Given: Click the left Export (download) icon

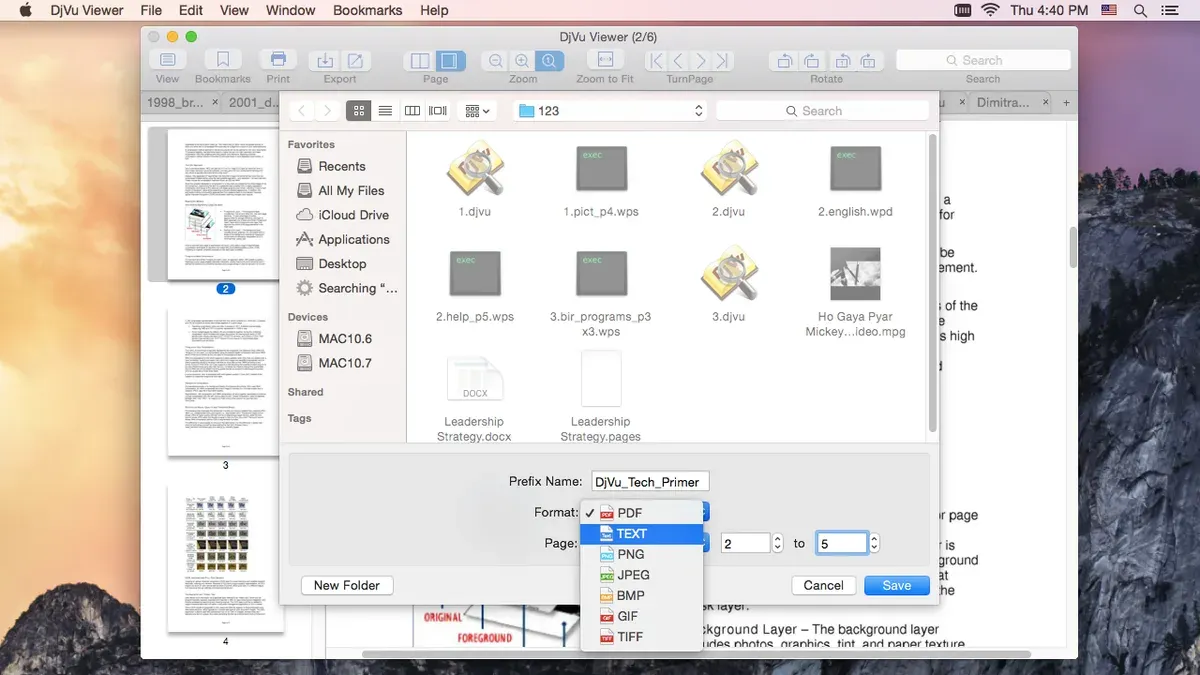Looking at the screenshot, I should coord(324,61).
